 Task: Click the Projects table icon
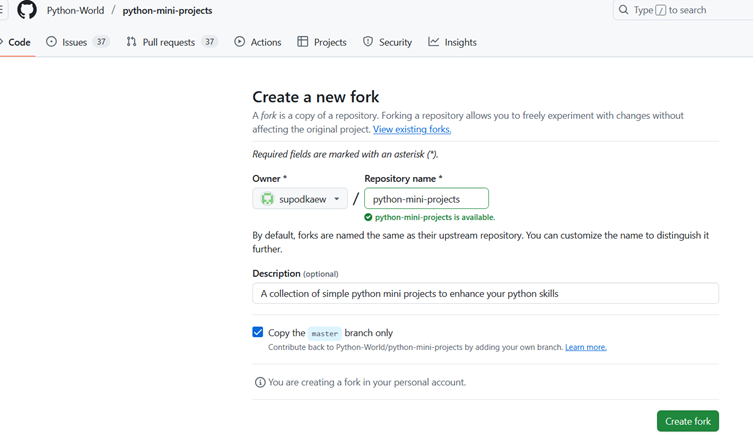303,42
